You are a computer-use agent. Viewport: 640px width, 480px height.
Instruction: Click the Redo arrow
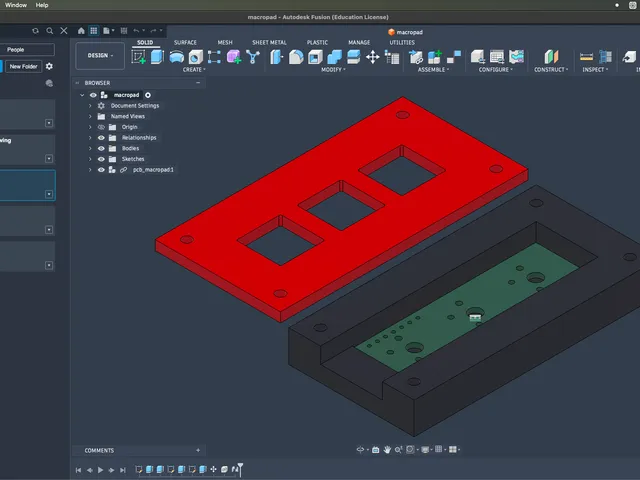tap(153, 31)
